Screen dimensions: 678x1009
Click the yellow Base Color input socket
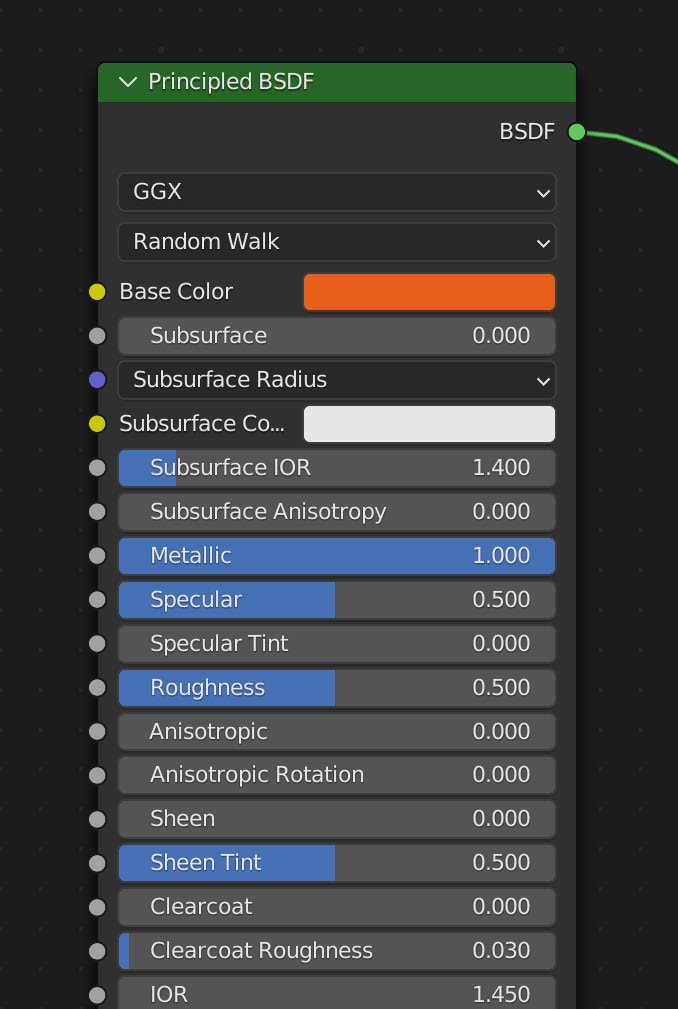[97, 292]
